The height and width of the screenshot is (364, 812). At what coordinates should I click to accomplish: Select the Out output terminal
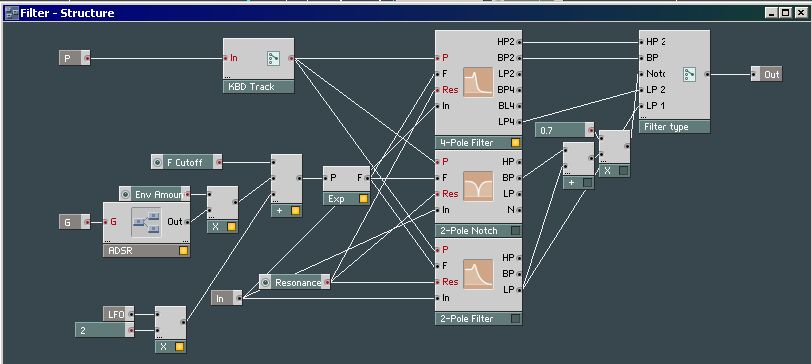tap(766, 74)
